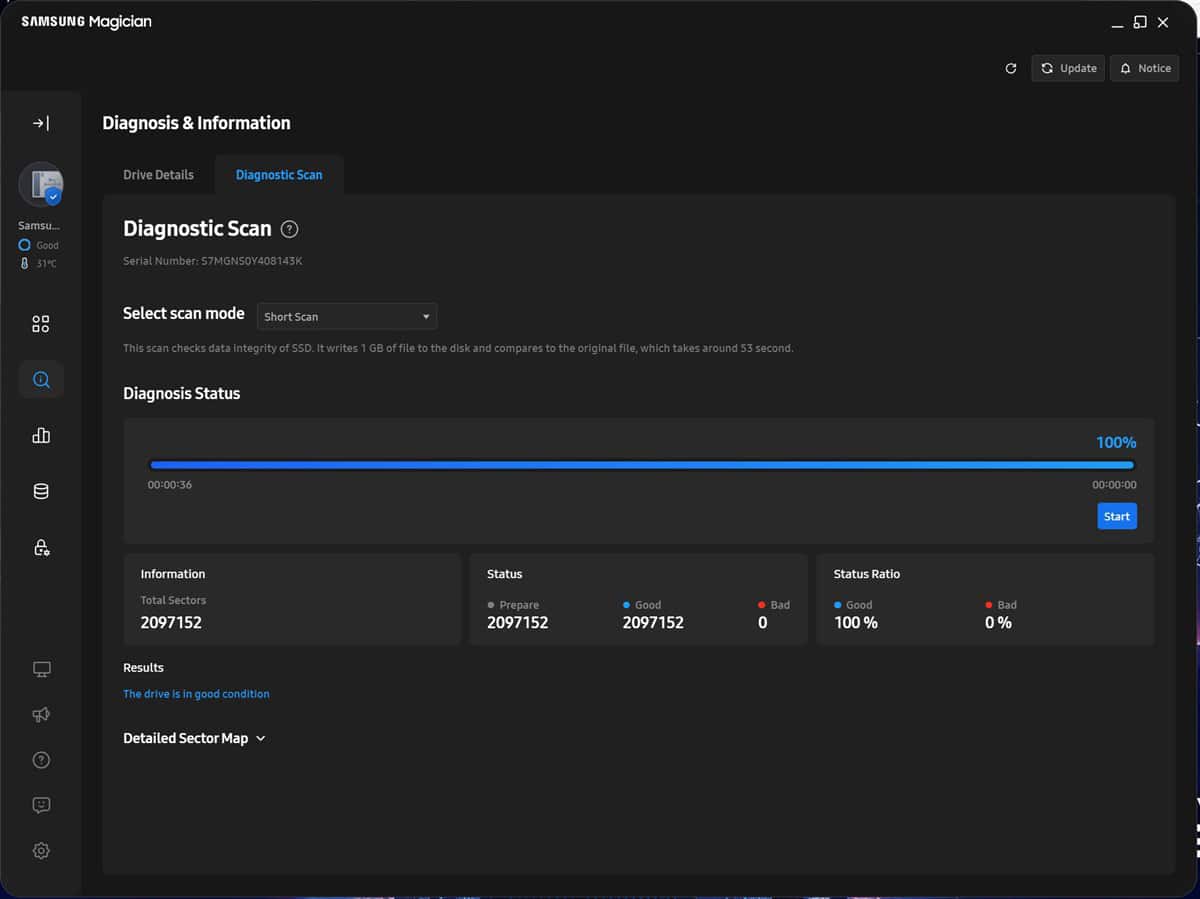Click the monitor icon in the sidebar
This screenshot has width=1200, height=899.
pyautogui.click(x=40, y=669)
